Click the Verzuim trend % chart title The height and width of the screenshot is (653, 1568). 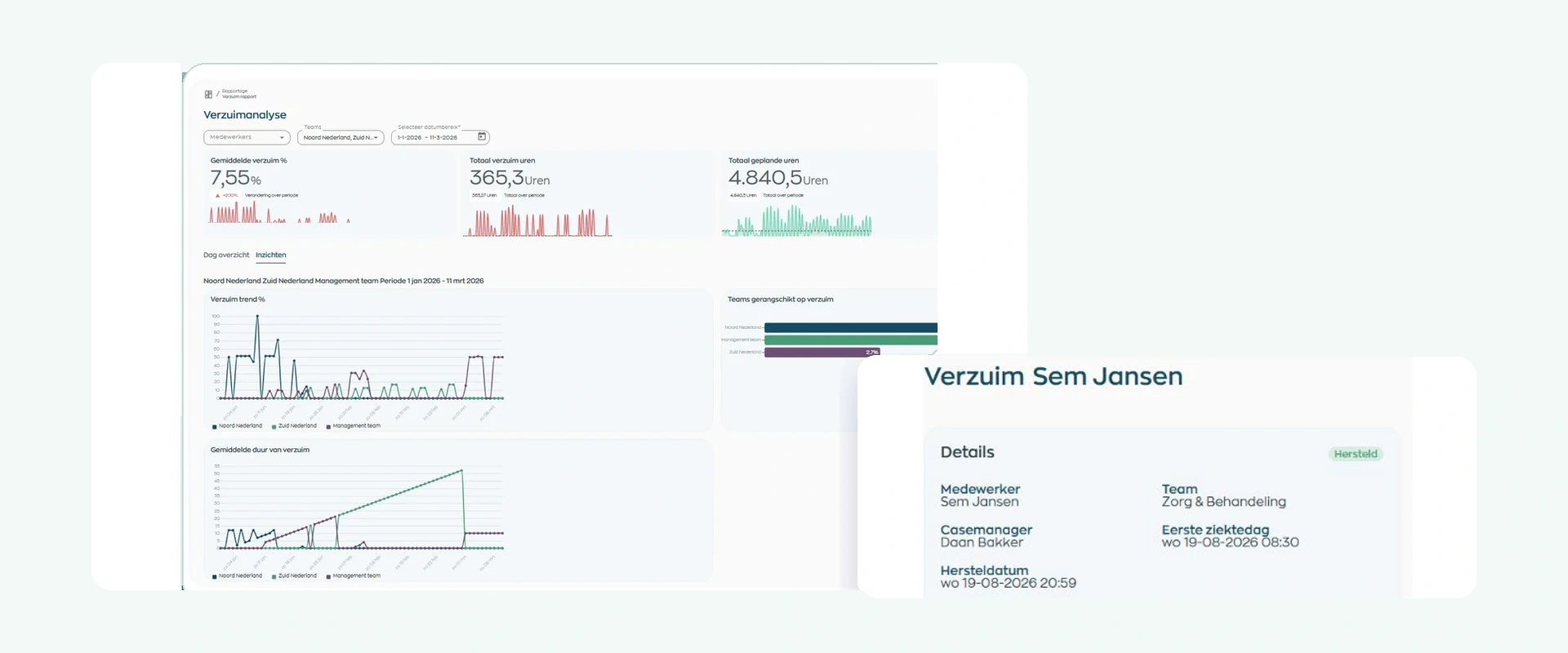238,300
